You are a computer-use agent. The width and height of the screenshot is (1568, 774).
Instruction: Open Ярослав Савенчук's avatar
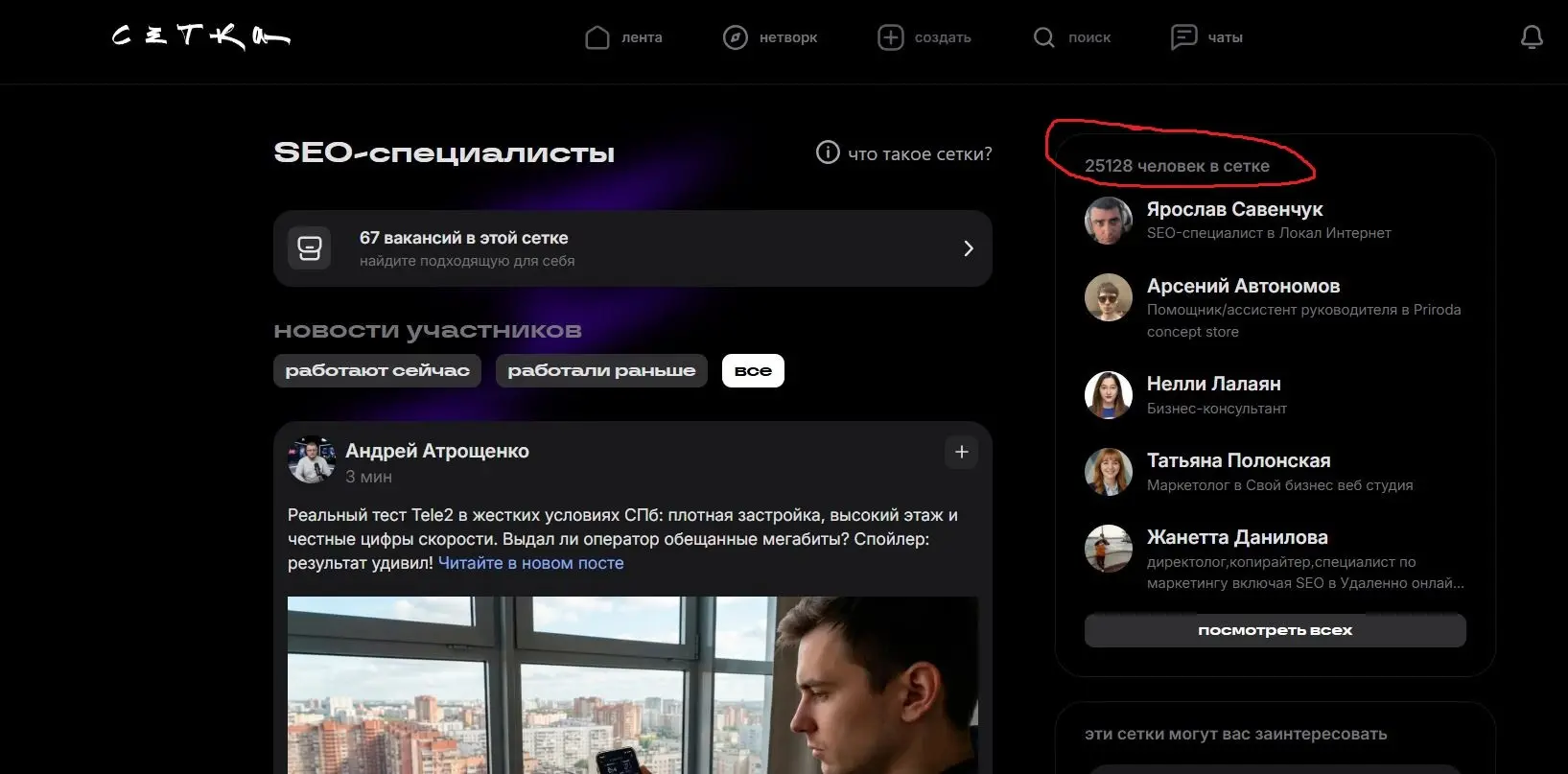tap(1109, 221)
